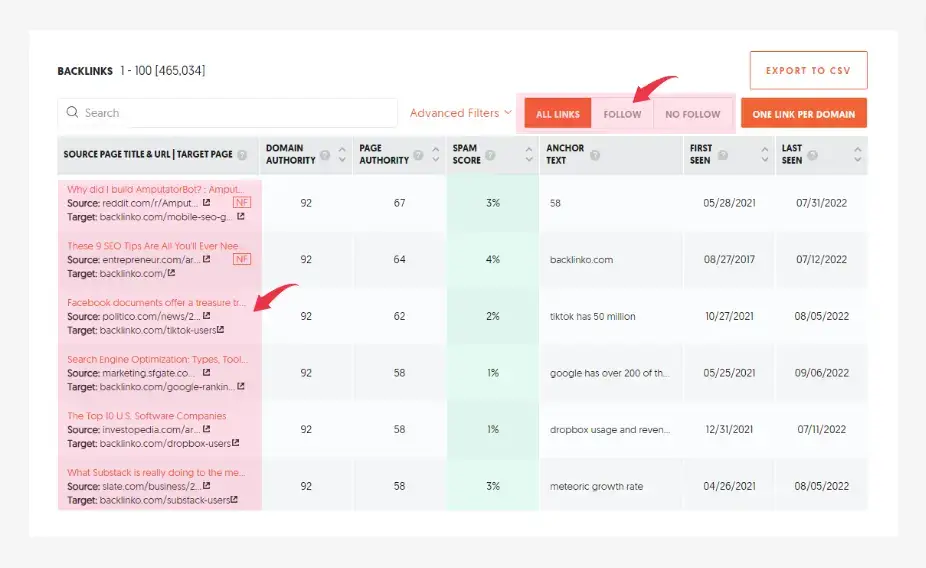Click the Anchor Text help icon
The image size is (926, 568).
(x=595, y=155)
